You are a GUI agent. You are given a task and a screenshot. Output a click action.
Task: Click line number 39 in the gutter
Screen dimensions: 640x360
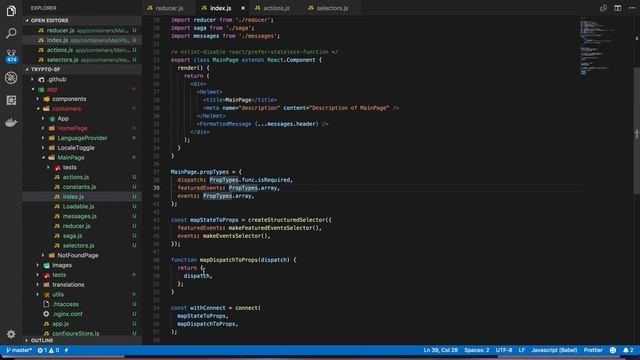(x=156, y=188)
